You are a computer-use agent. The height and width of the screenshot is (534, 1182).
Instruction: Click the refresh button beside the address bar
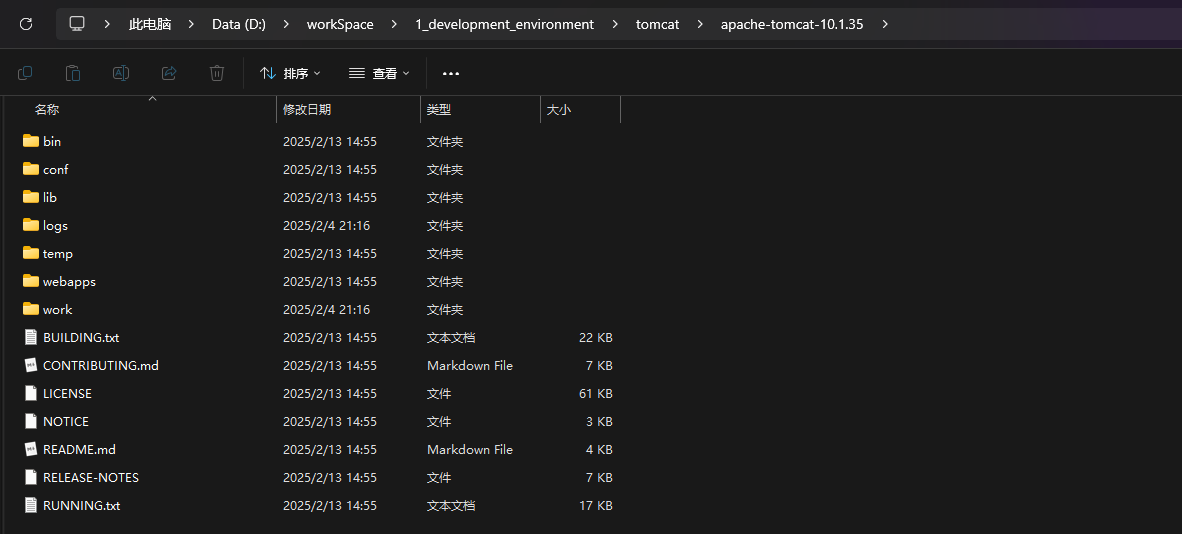tap(26, 24)
